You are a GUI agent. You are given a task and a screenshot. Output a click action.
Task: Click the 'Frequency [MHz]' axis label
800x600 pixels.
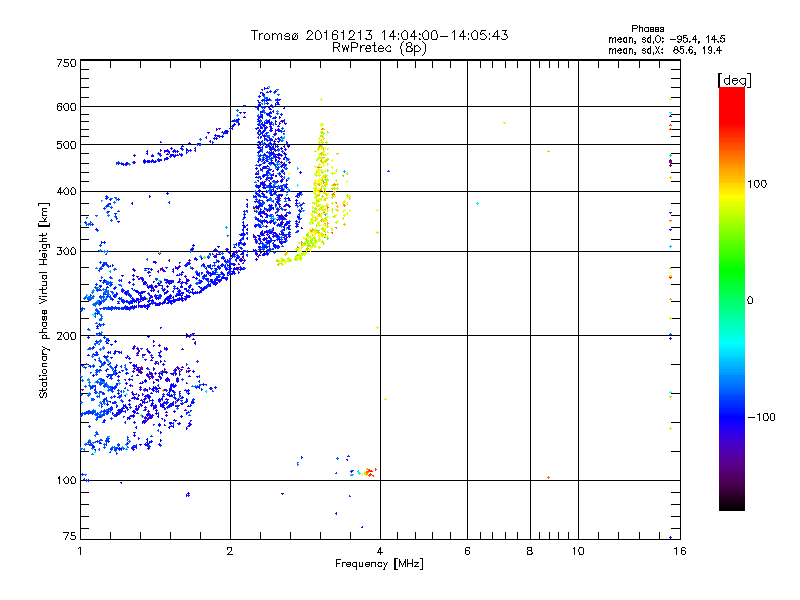[x=379, y=564]
